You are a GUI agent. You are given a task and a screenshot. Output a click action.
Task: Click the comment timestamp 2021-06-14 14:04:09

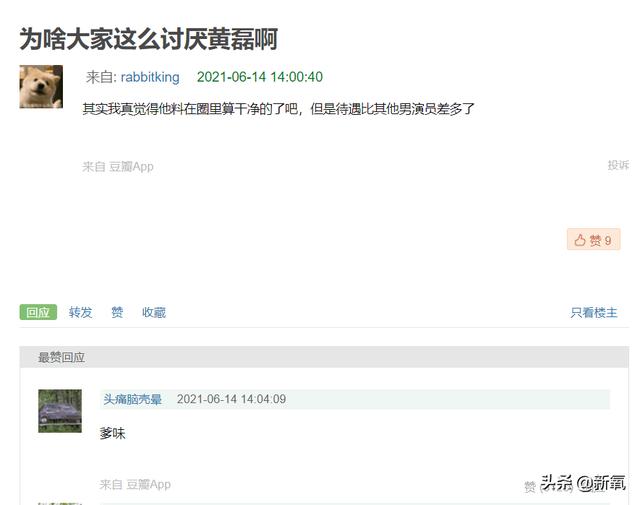231,399
